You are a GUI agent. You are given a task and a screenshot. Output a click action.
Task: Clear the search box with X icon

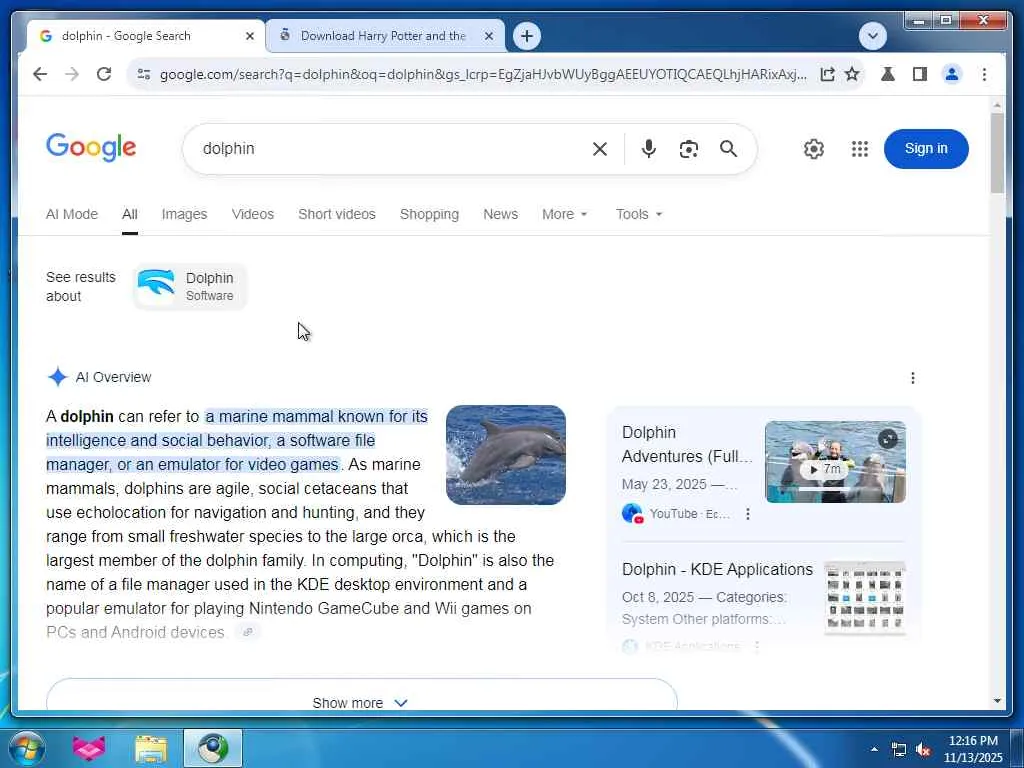click(600, 149)
